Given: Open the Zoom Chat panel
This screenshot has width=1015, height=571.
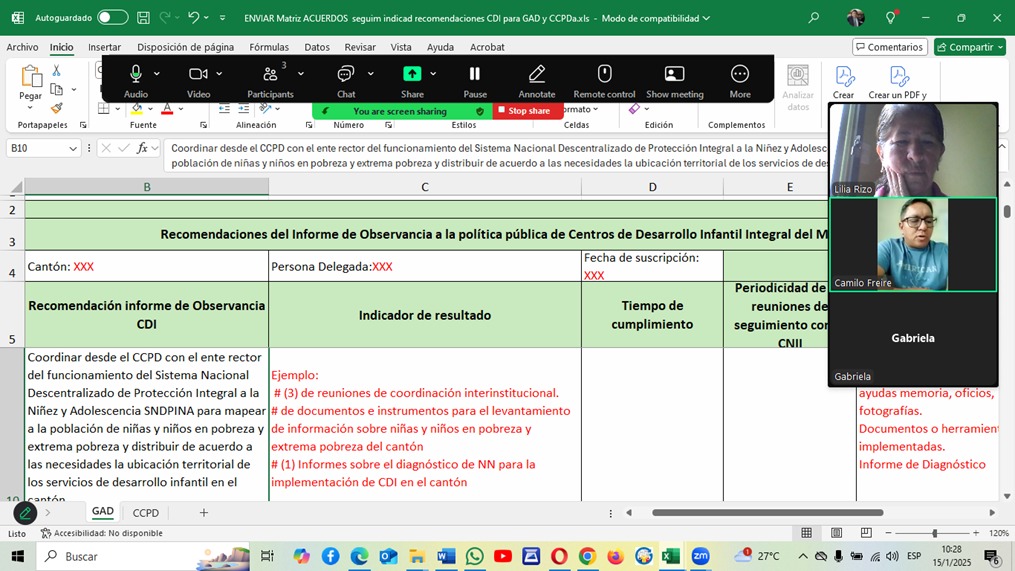Looking at the screenshot, I should point(346,74).
